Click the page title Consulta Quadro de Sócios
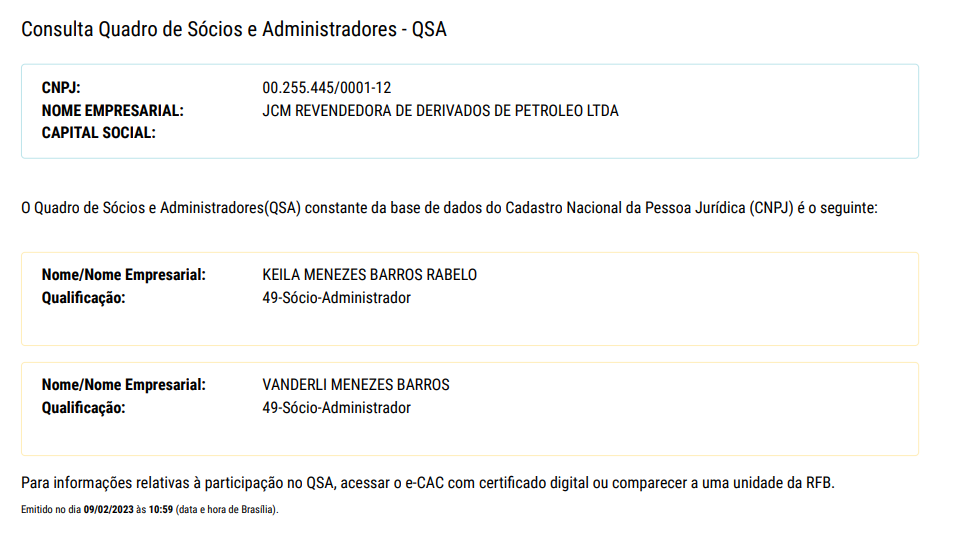953x533 pixels. coord(234,29)
